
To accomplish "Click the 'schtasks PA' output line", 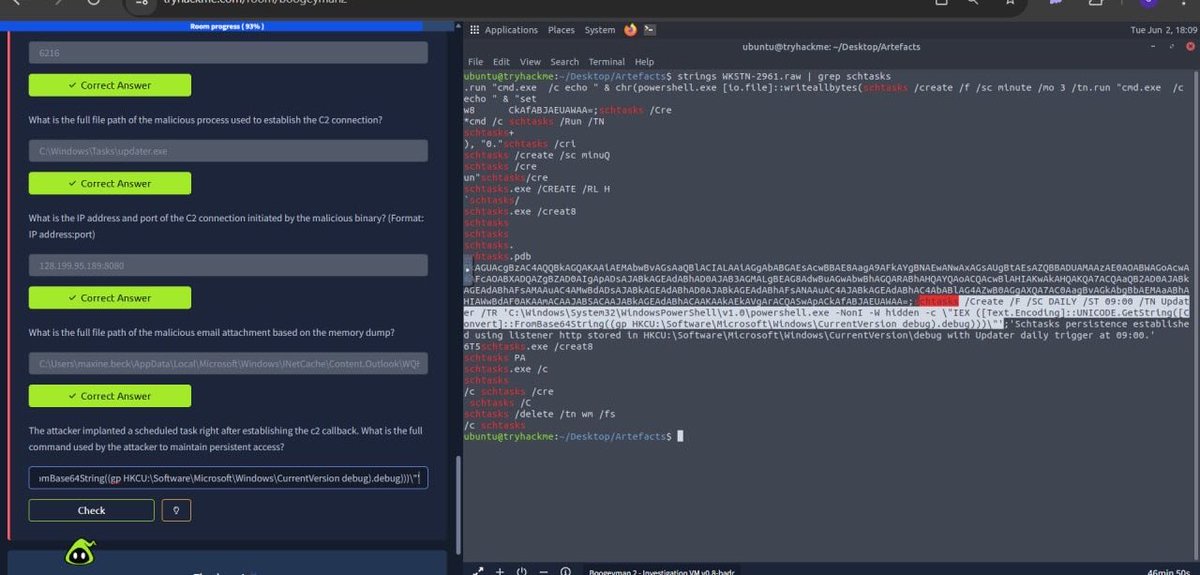I will click(495, 356).
